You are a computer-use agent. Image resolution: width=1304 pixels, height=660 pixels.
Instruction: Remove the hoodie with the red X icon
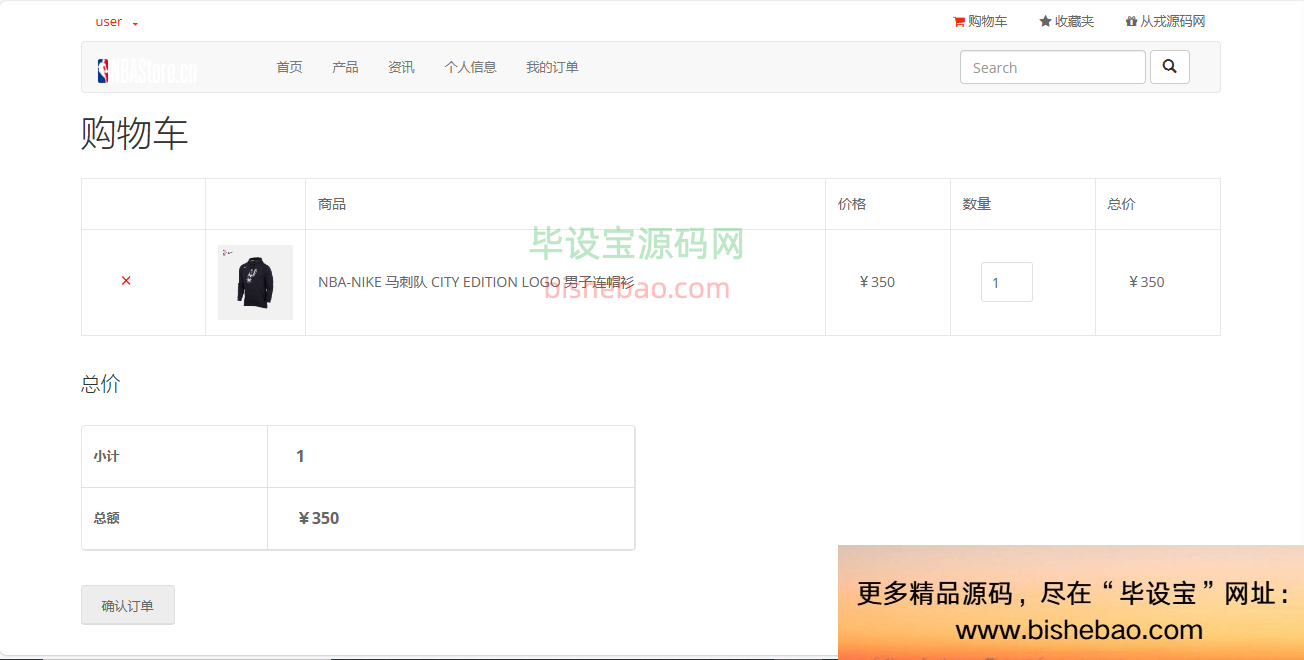[126, 281]
